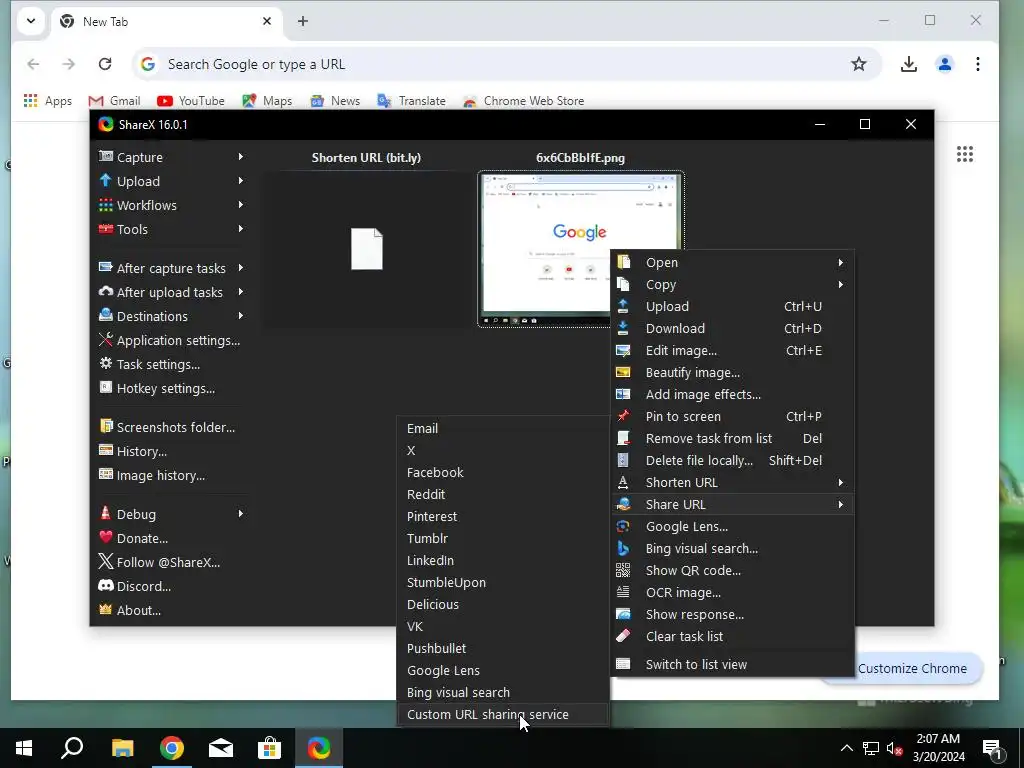Open the Chrome tab search dropdown
This screenshot has height=768, width=1024.
(31, 21)
